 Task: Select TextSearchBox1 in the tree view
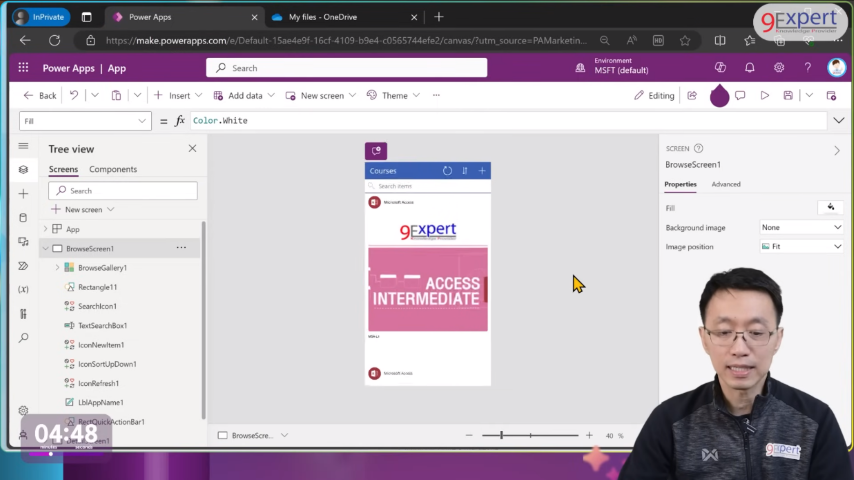[102, 326]
